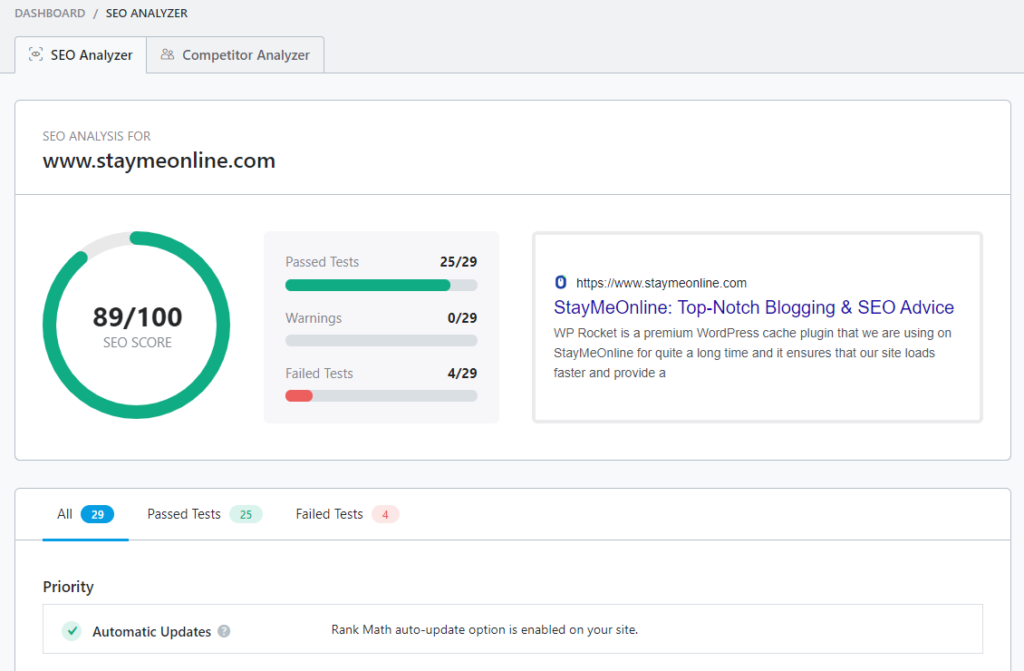Click the red 4 count badge
Screen dimensions: 1024x671
point(385,514)
